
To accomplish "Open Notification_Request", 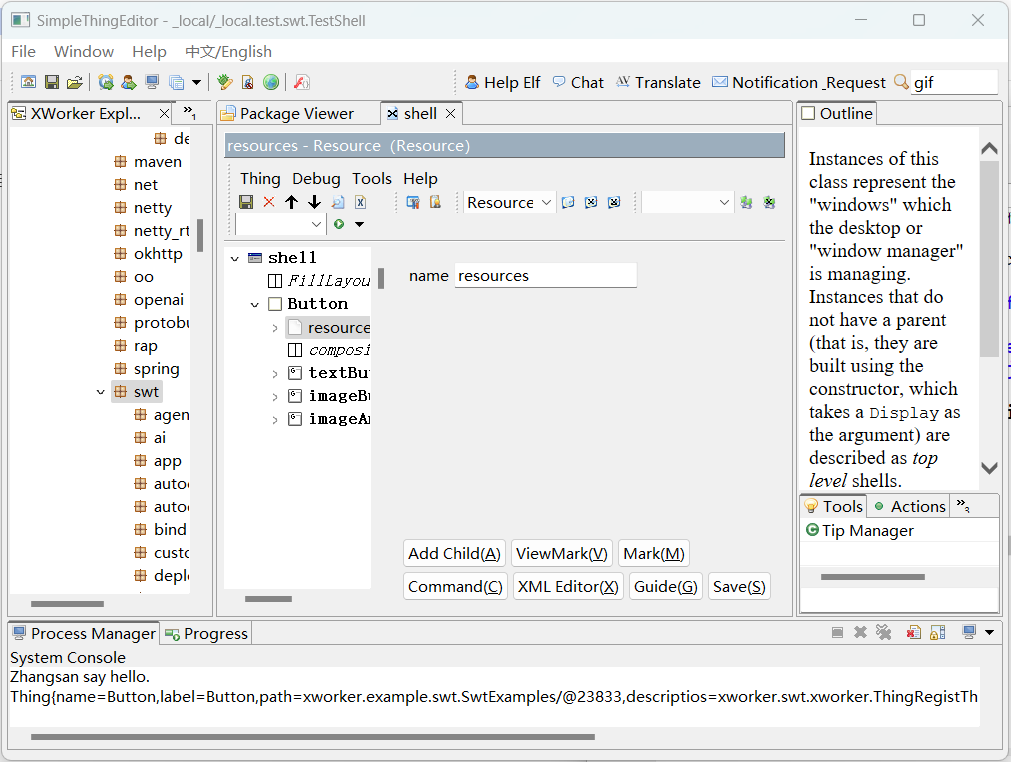I will pyautogui.click(x=798, y=83).
